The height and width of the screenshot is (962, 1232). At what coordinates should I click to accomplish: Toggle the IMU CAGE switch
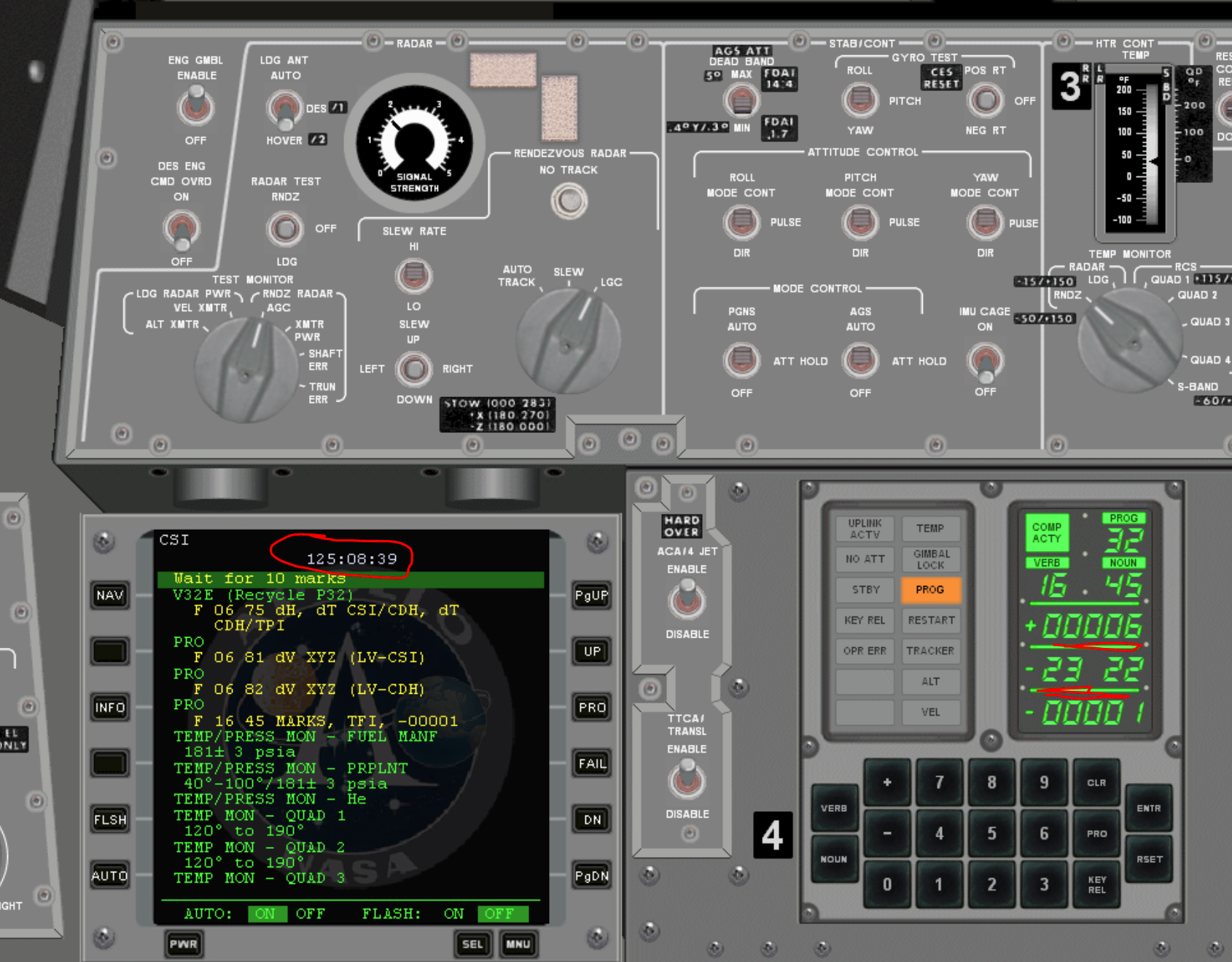985,361
